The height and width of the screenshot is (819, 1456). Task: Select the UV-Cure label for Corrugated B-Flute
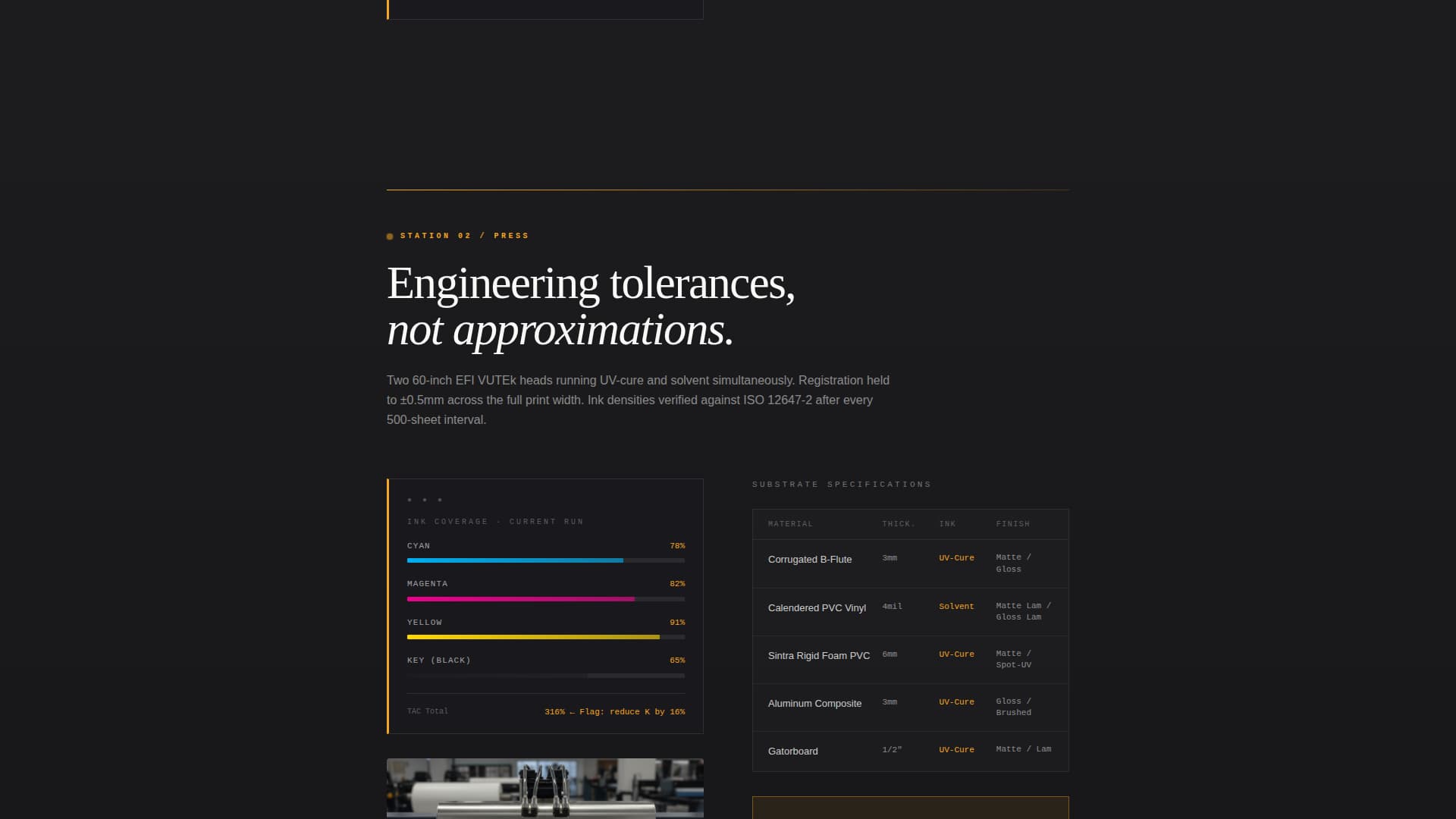click(956, 557)
